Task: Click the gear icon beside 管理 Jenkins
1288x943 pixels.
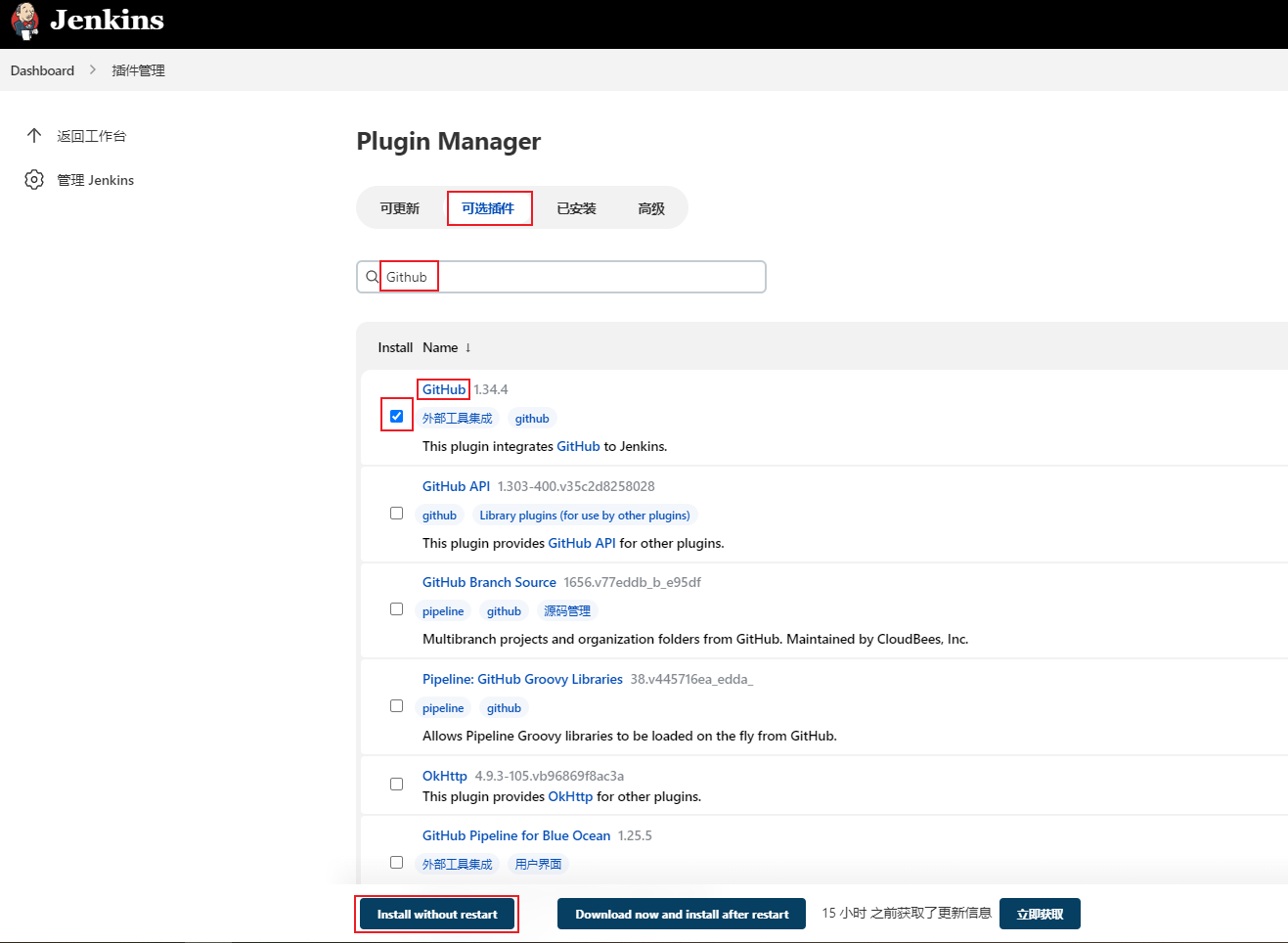Action: (x=34, y=179)
